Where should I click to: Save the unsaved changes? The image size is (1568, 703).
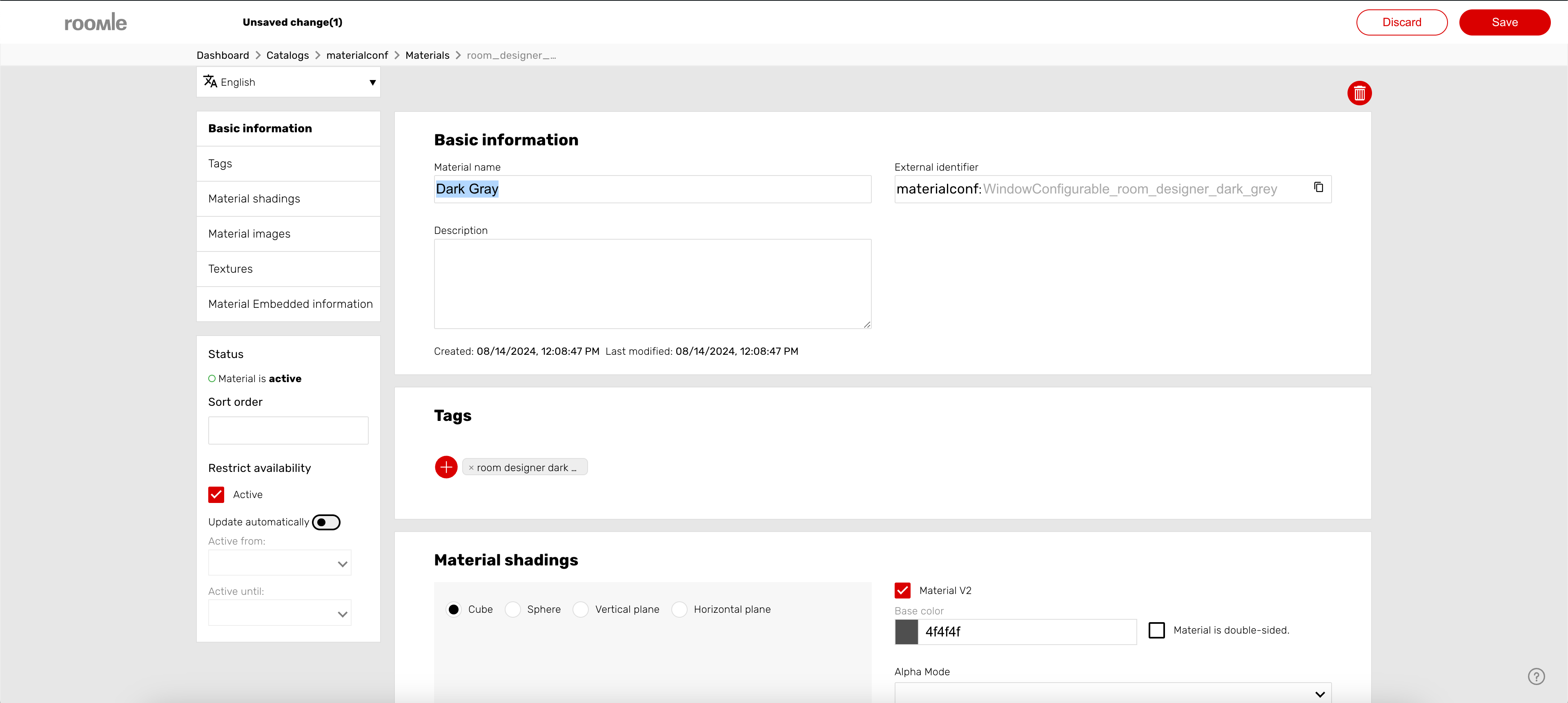point(1504,22)
